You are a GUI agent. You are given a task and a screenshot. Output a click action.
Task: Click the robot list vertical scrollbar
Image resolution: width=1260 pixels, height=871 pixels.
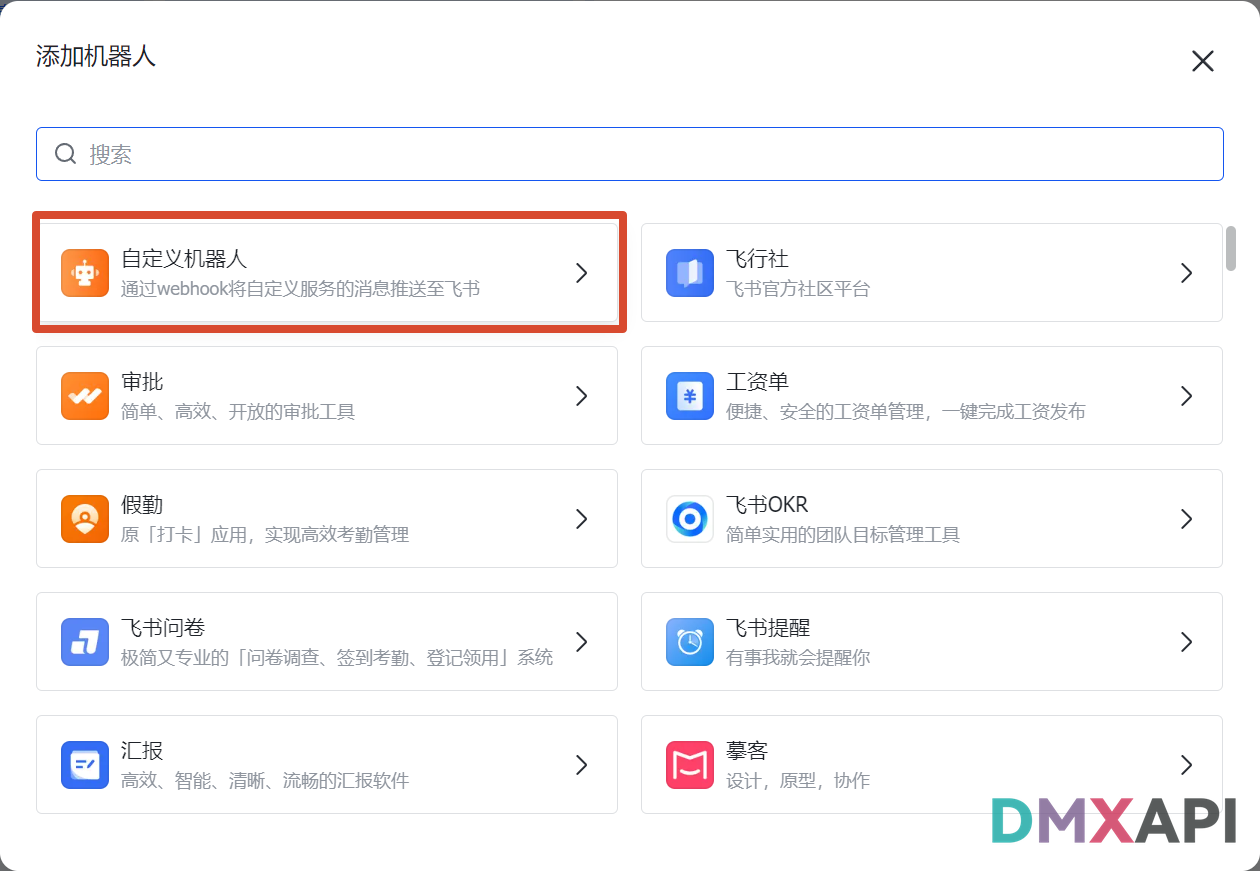coord(1231,248)
